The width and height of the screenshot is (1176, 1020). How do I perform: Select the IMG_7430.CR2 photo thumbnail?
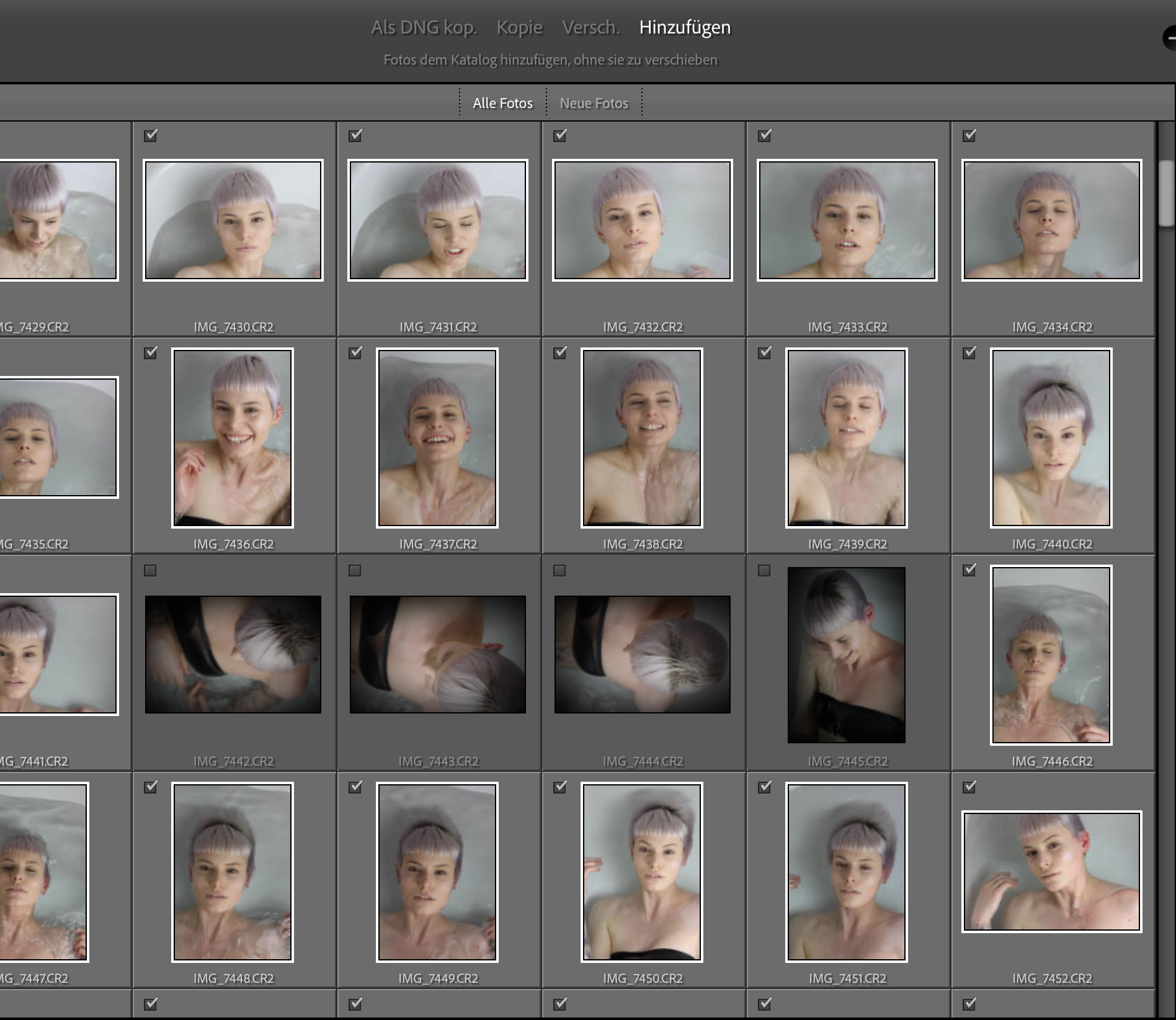pos(233,220)
